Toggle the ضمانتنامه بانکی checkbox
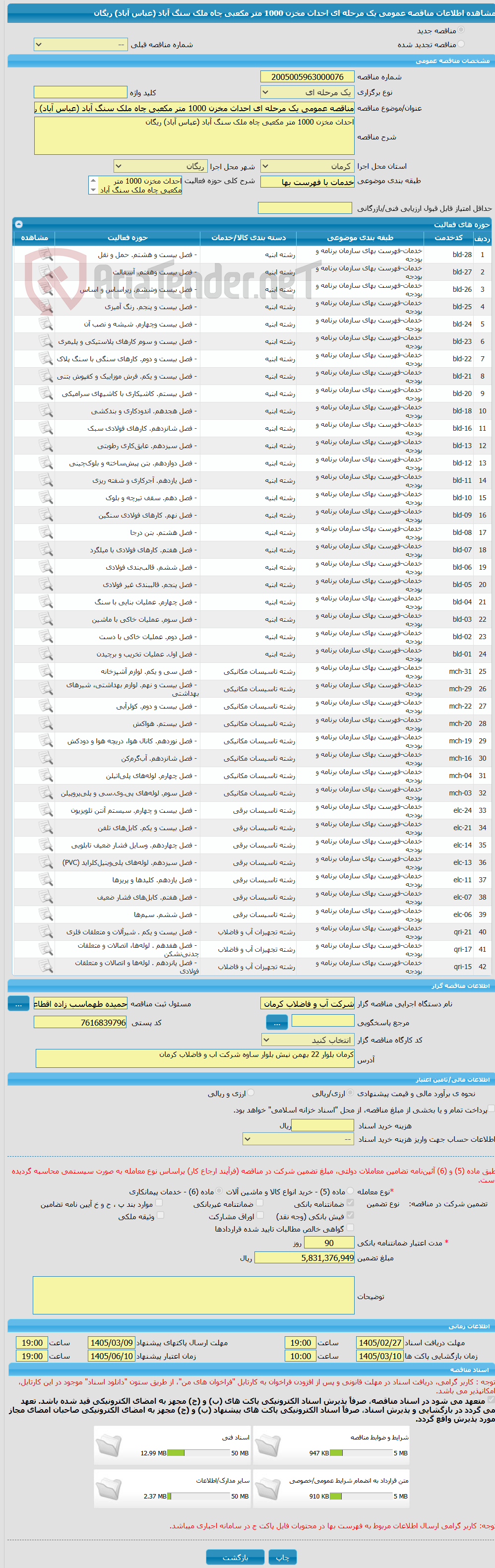Image resolution: width=495 pixels, height=1568 pixels. [350, 1202]
